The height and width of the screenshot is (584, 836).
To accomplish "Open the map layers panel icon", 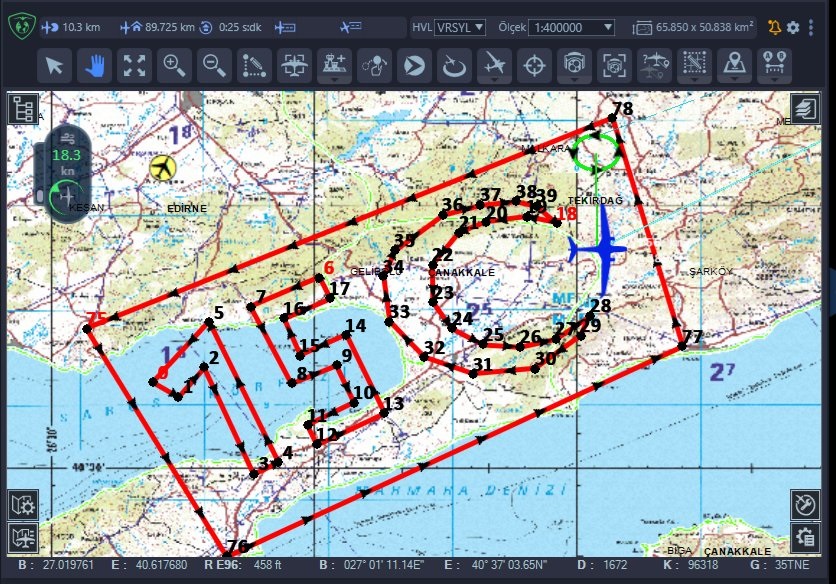I will click(804, 108).
